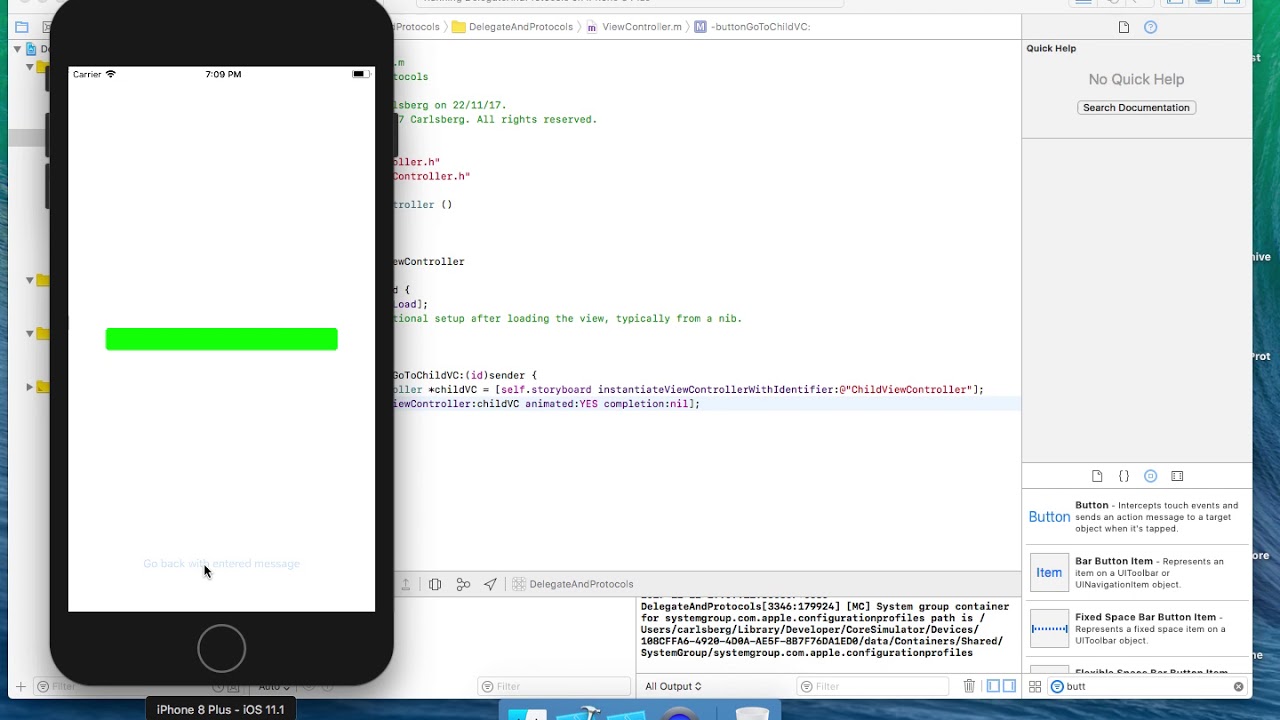Click the add plus button in navigator

19,686
